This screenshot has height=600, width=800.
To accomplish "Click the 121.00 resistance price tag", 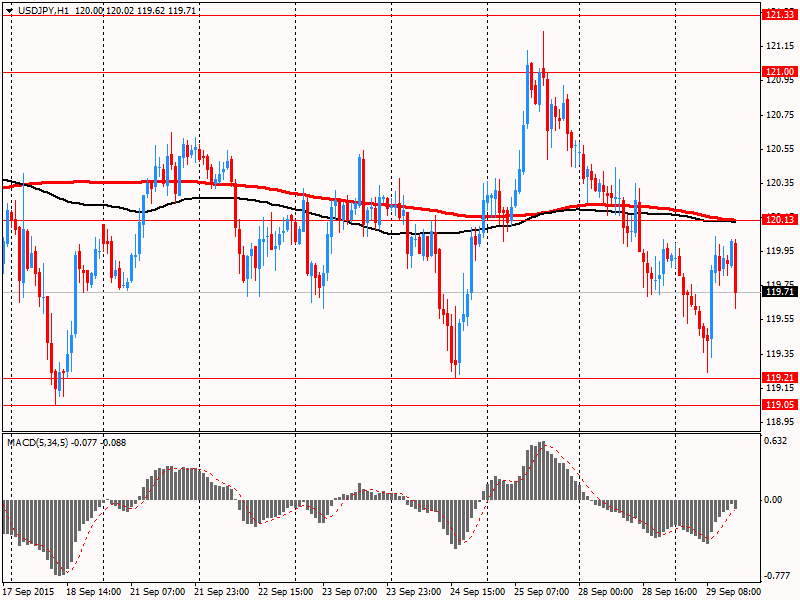I will [x=779, y=72].
